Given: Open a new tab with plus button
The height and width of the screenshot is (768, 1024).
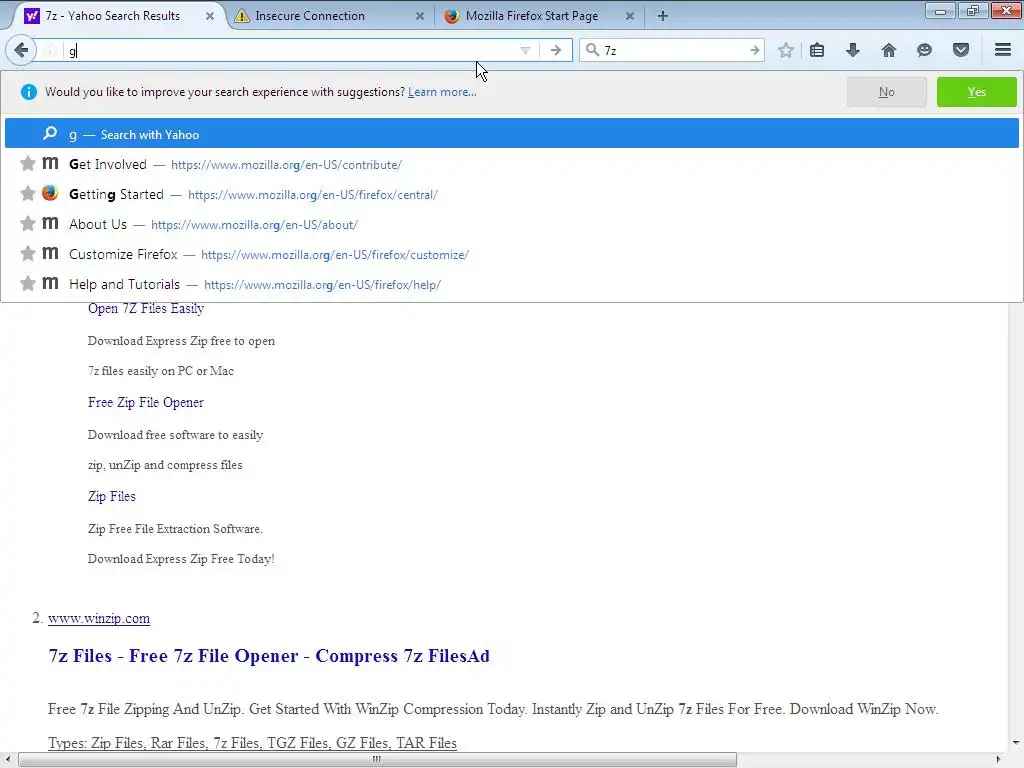Looking at the screenshot, I should tap(663, 16).
